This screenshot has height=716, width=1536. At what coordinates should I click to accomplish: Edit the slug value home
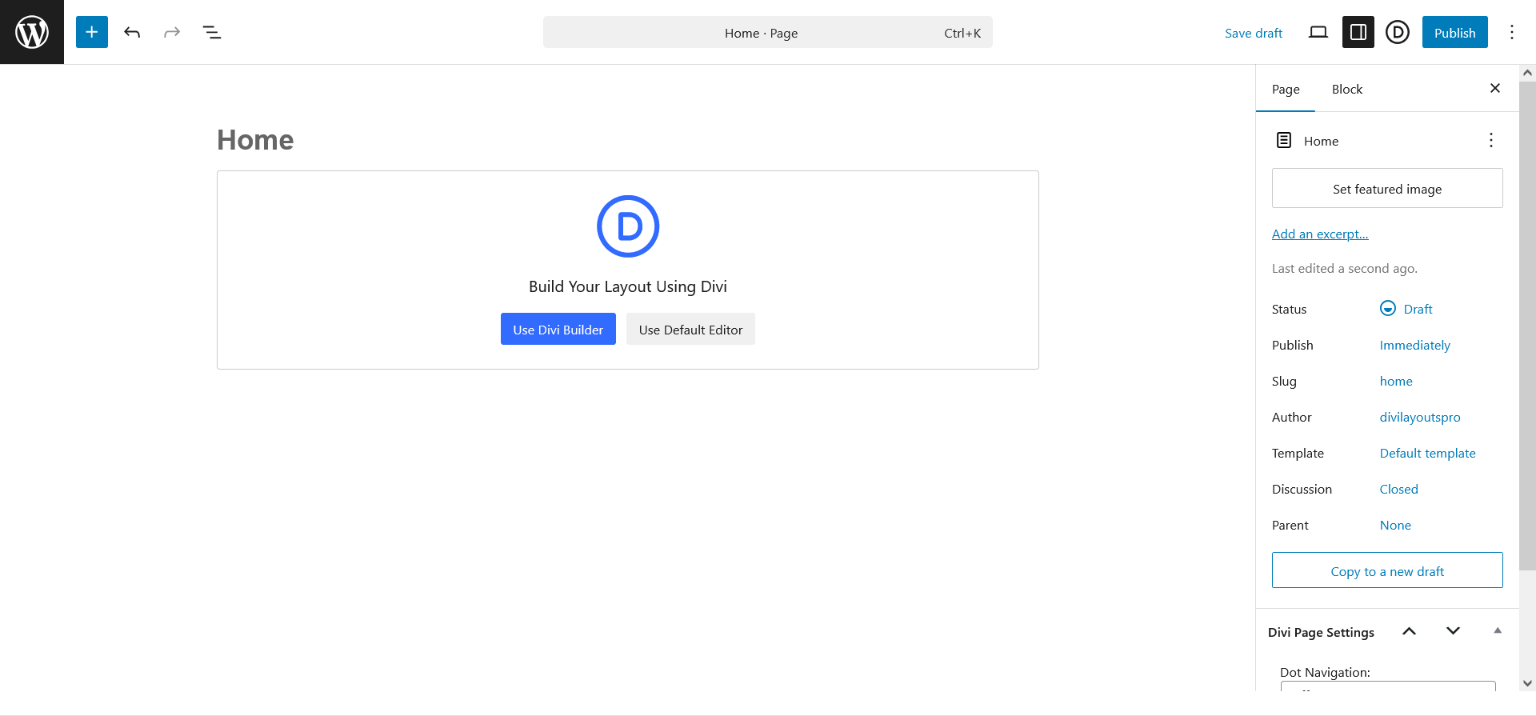point(1396,381)
